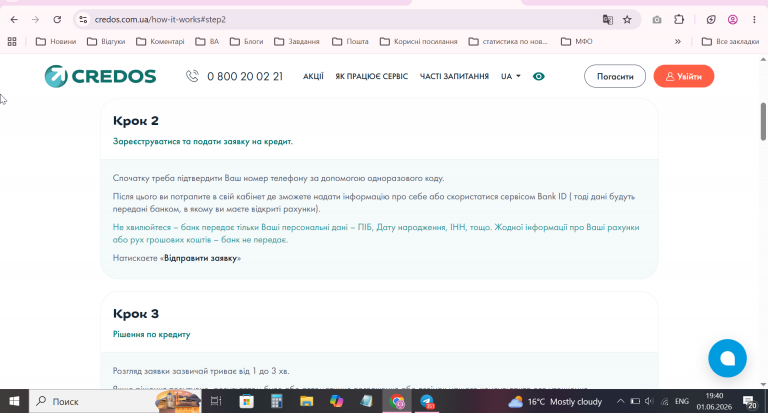Screen dimensions: 768x413
Task: Click Рішення по кредиту subtitle
Action: click(x=151, y=334)
